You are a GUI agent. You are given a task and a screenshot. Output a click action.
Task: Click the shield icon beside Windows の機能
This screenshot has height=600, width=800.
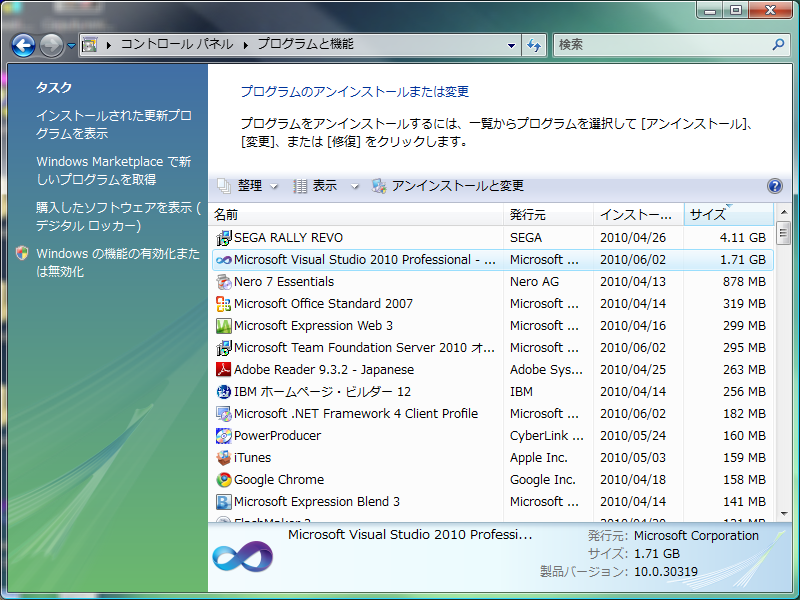coord(22,253)
